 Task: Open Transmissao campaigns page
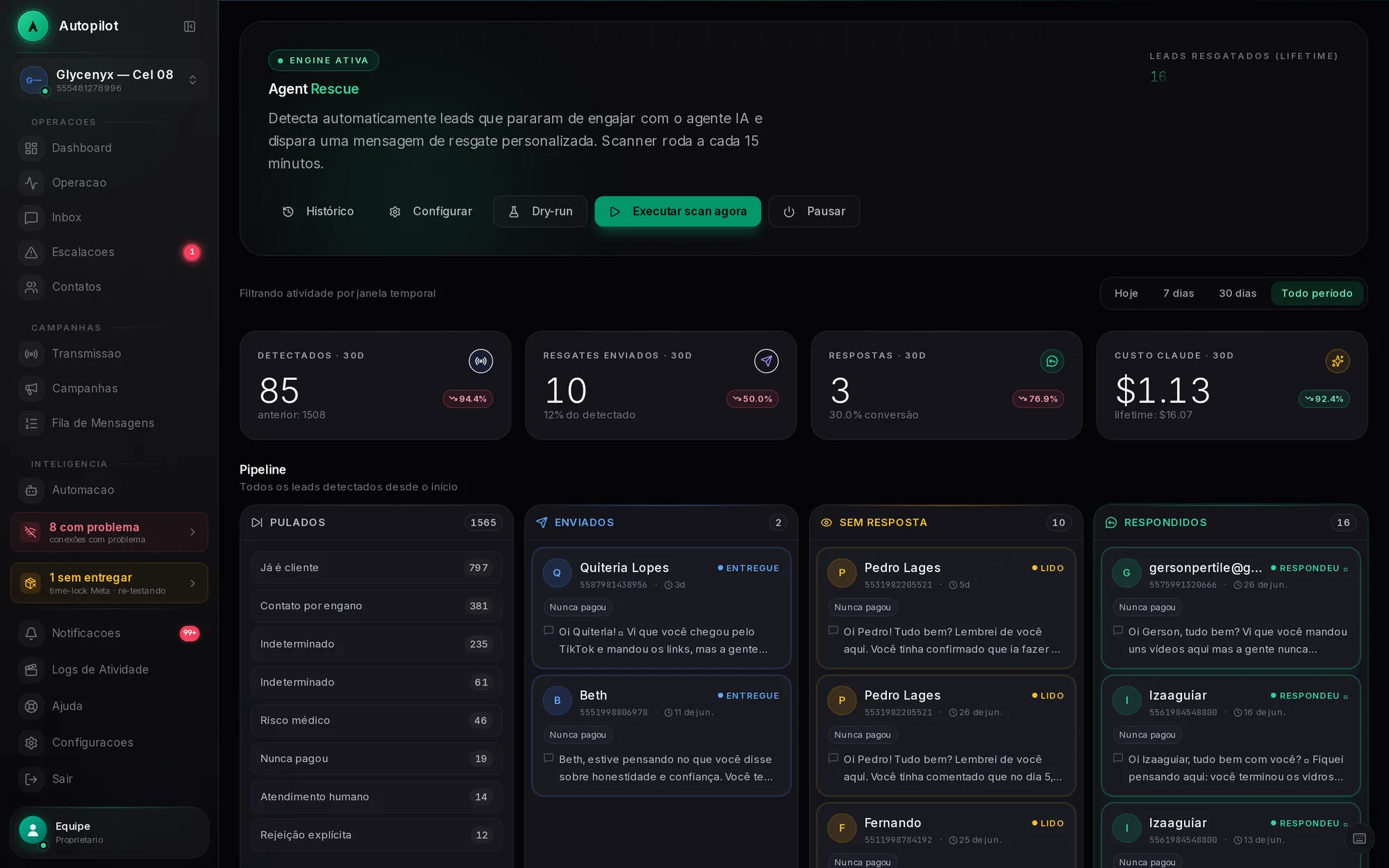click(110, 353)
